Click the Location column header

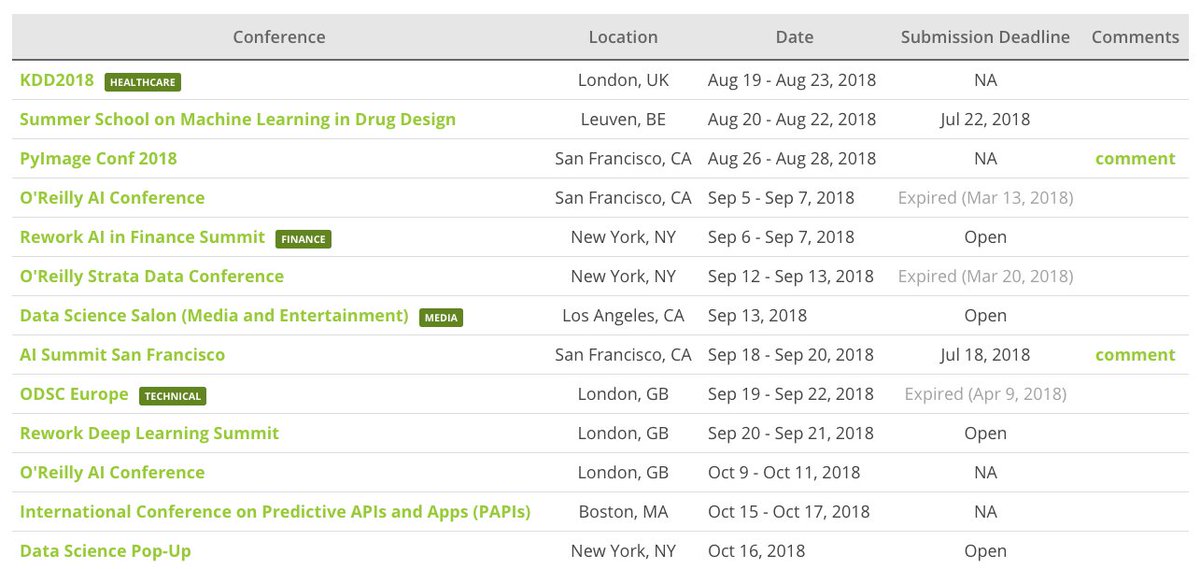[x=623, y=37]
